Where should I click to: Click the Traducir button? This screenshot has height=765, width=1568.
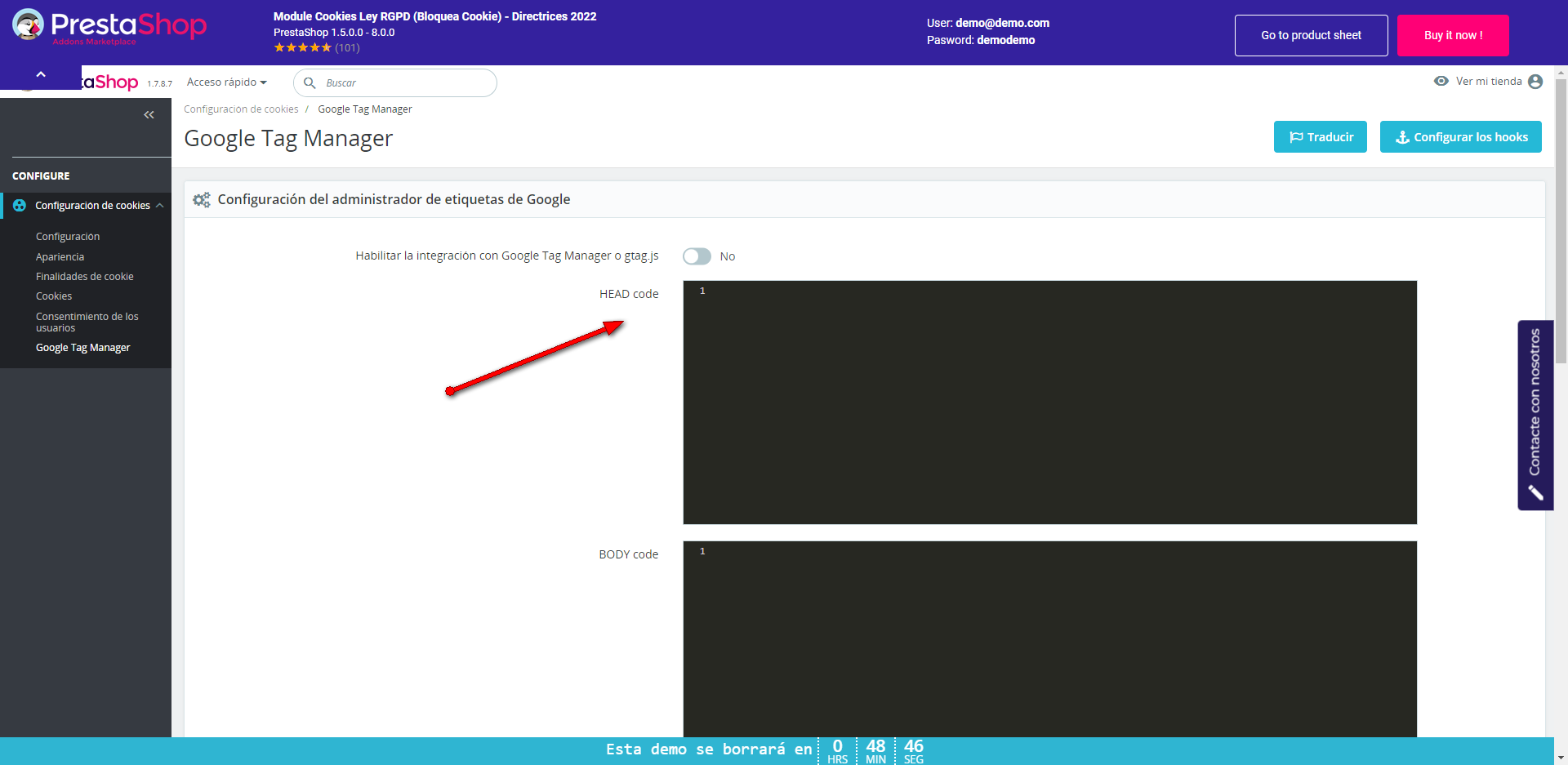1321,137
